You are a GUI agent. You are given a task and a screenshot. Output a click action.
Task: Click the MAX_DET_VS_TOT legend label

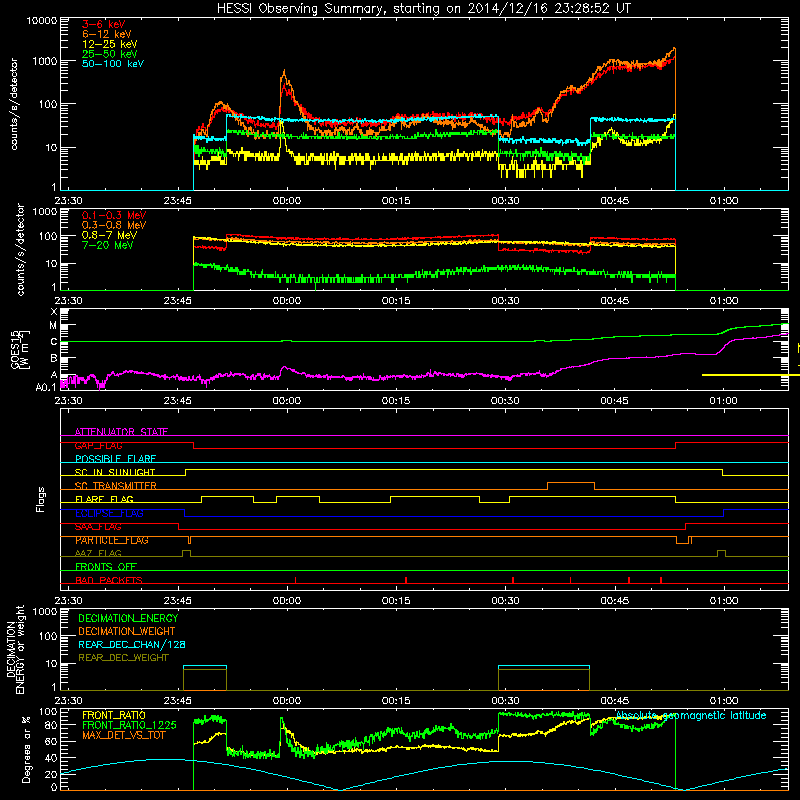(x=123, y=735)
